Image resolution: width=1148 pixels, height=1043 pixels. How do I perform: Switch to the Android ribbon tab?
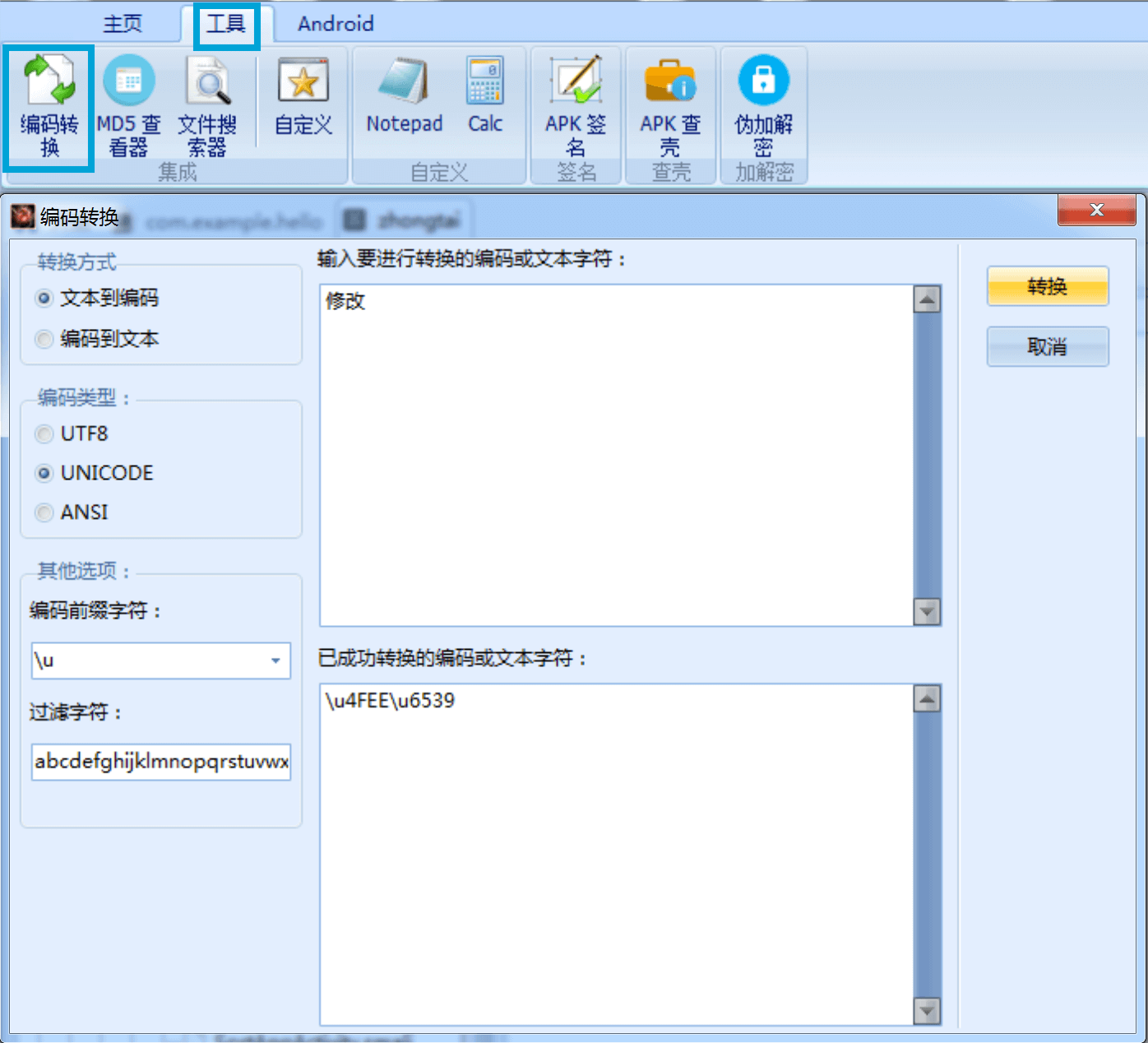(x=336, y=23)
